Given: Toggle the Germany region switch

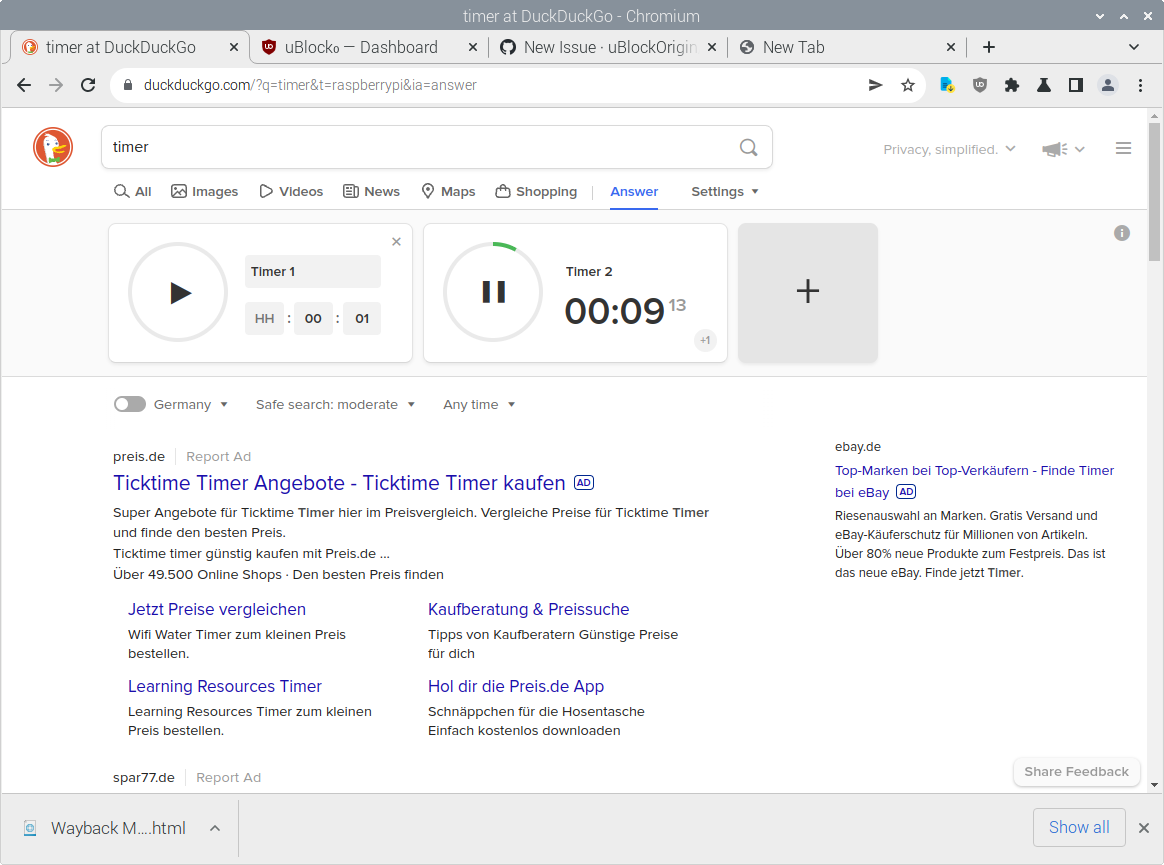Looking at the screenshot, I should pyautogui.click(x=130, y=404).
